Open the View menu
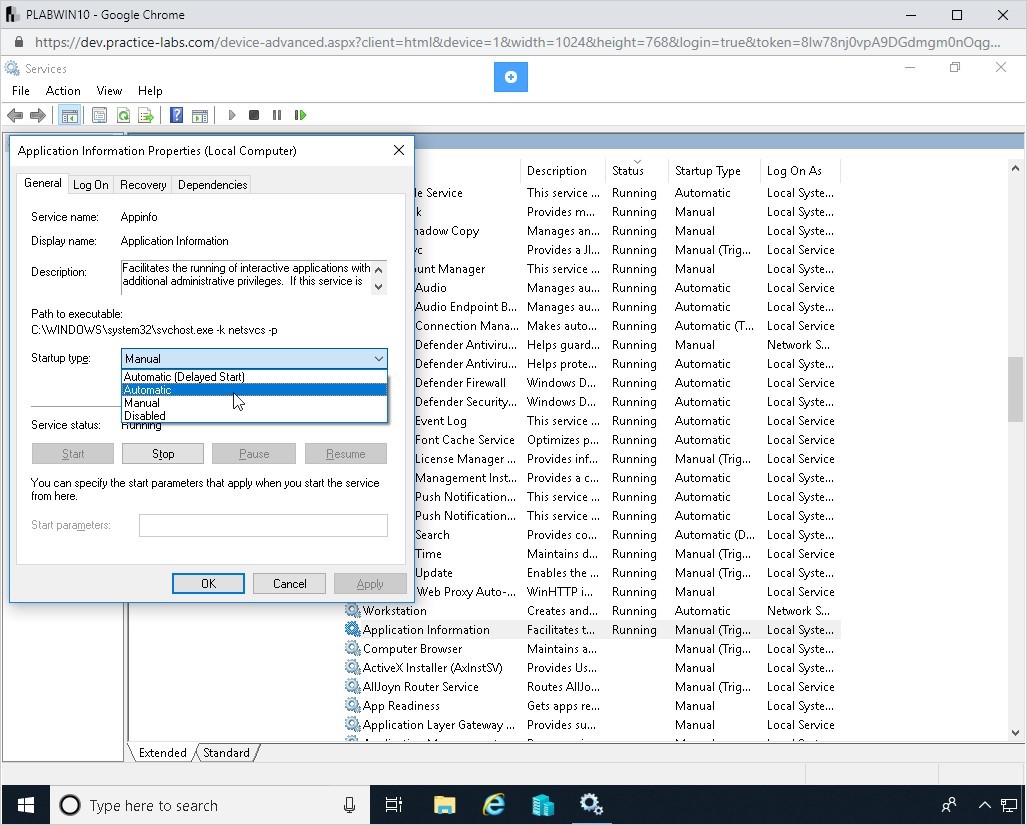 tap(109, 91)
